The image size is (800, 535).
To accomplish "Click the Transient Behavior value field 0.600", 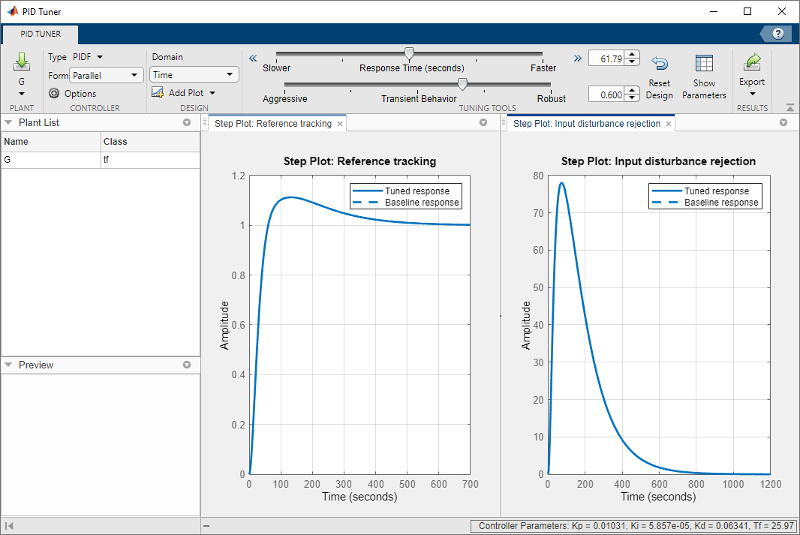I will click(x=605, y=95).
